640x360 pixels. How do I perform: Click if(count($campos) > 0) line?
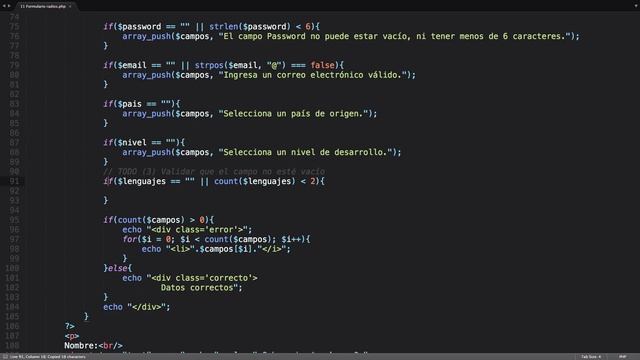point(158,220)
